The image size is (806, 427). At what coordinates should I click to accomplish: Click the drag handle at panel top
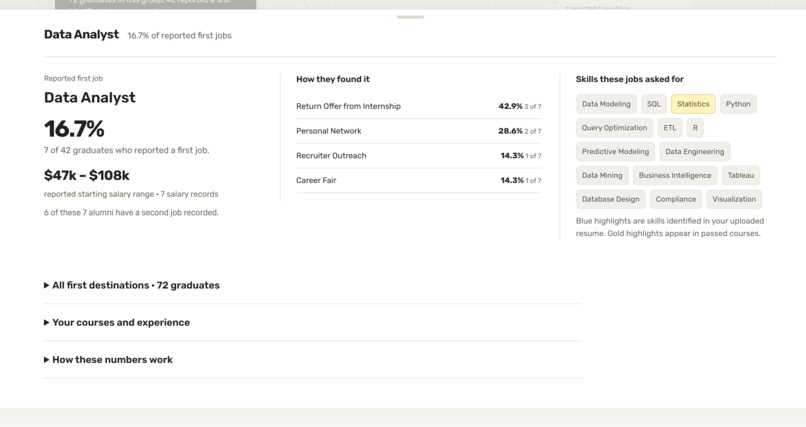pos(410,17)
